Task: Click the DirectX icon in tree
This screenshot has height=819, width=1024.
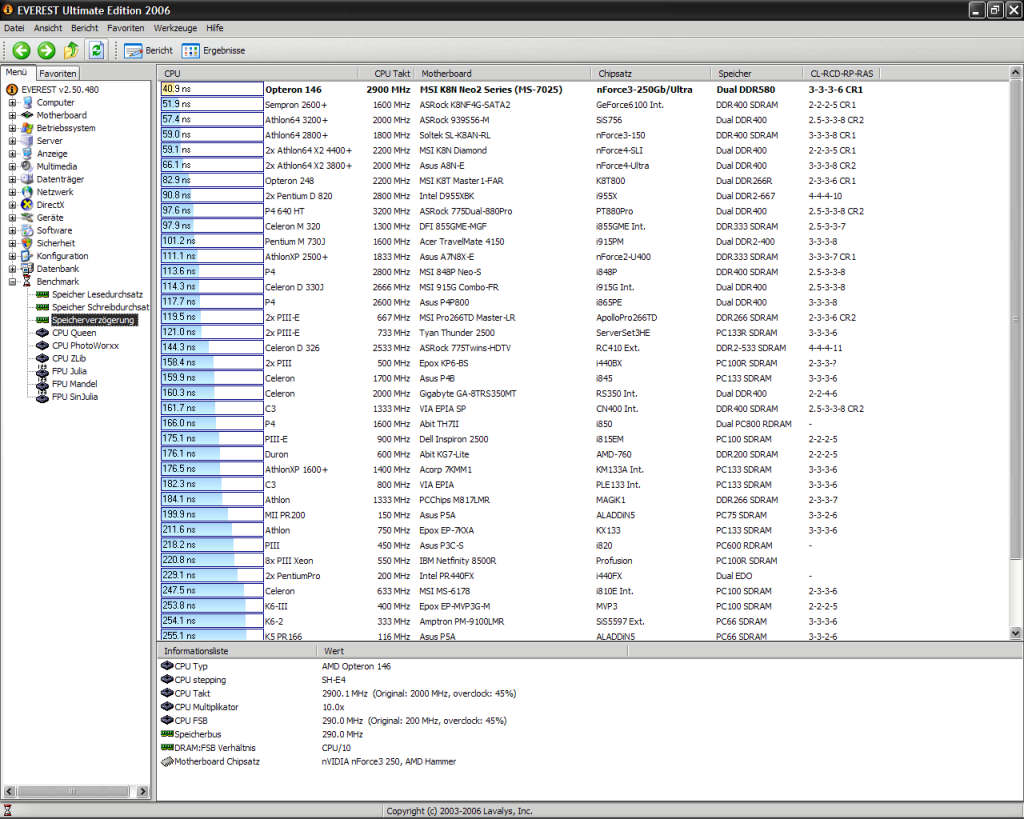Action: pyautogui.click(x=27, y=204)
